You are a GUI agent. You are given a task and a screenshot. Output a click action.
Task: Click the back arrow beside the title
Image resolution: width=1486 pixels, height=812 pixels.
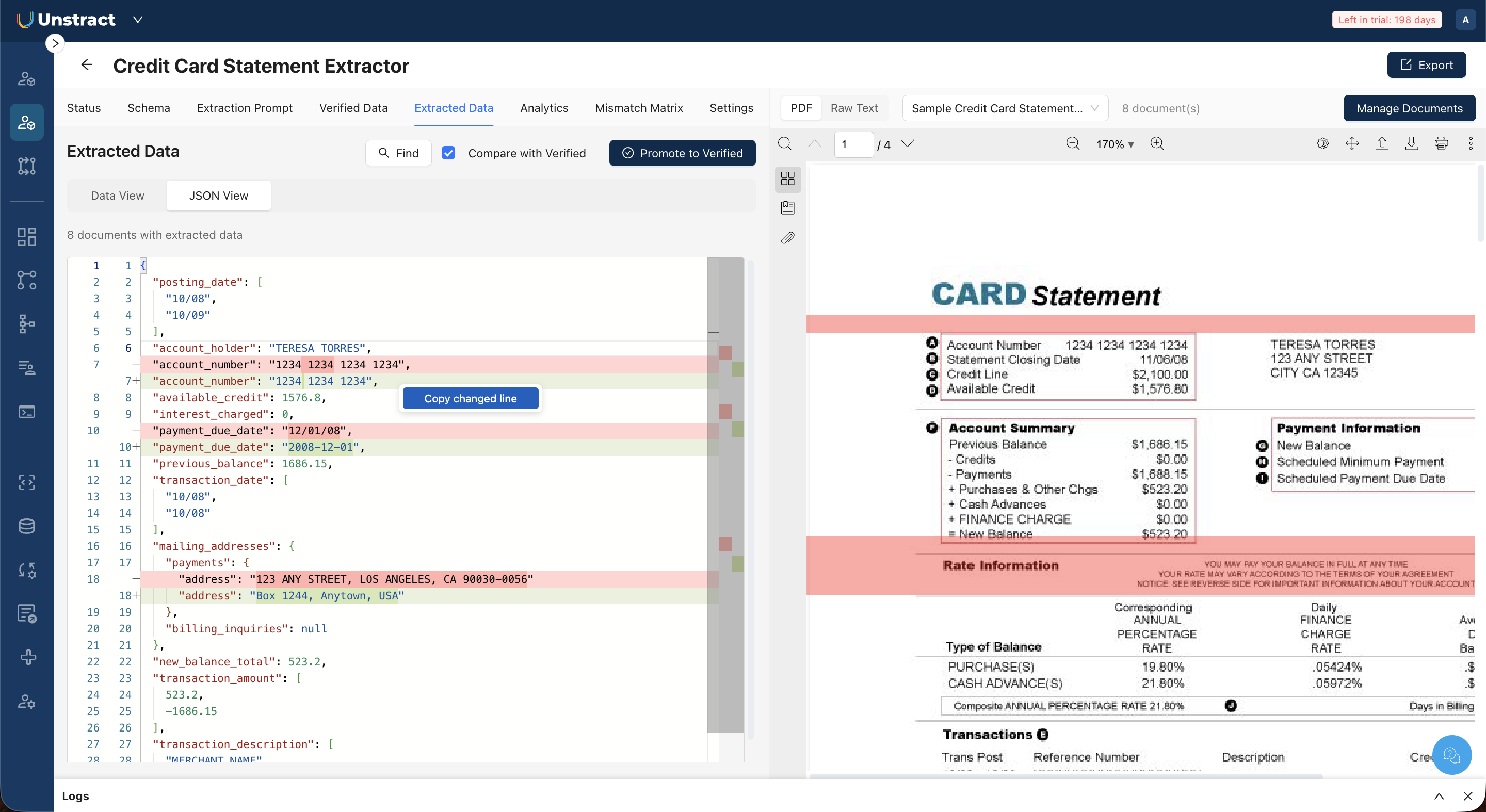pos(87,65)
